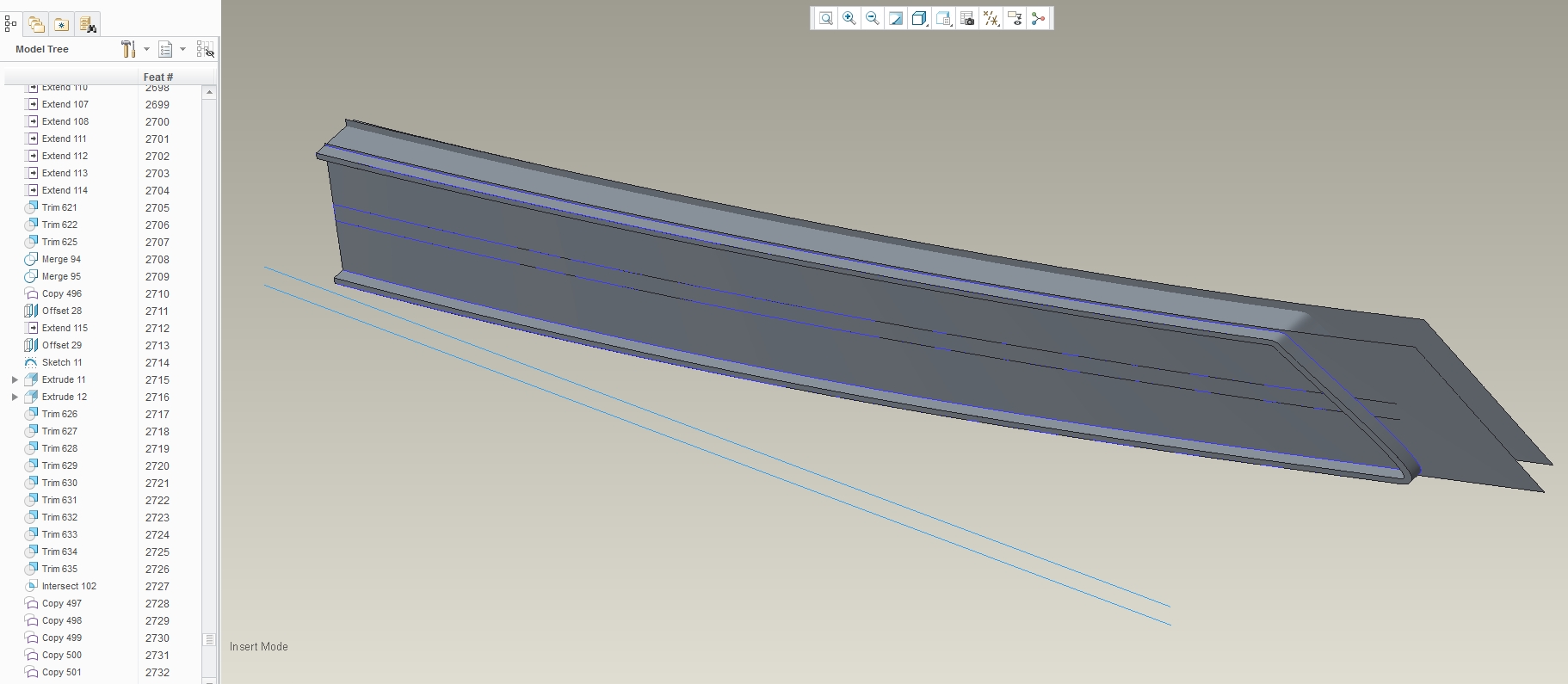
Task: Select the Trim 634 feature
Action: pyautogui.click(x=59, y=552)
